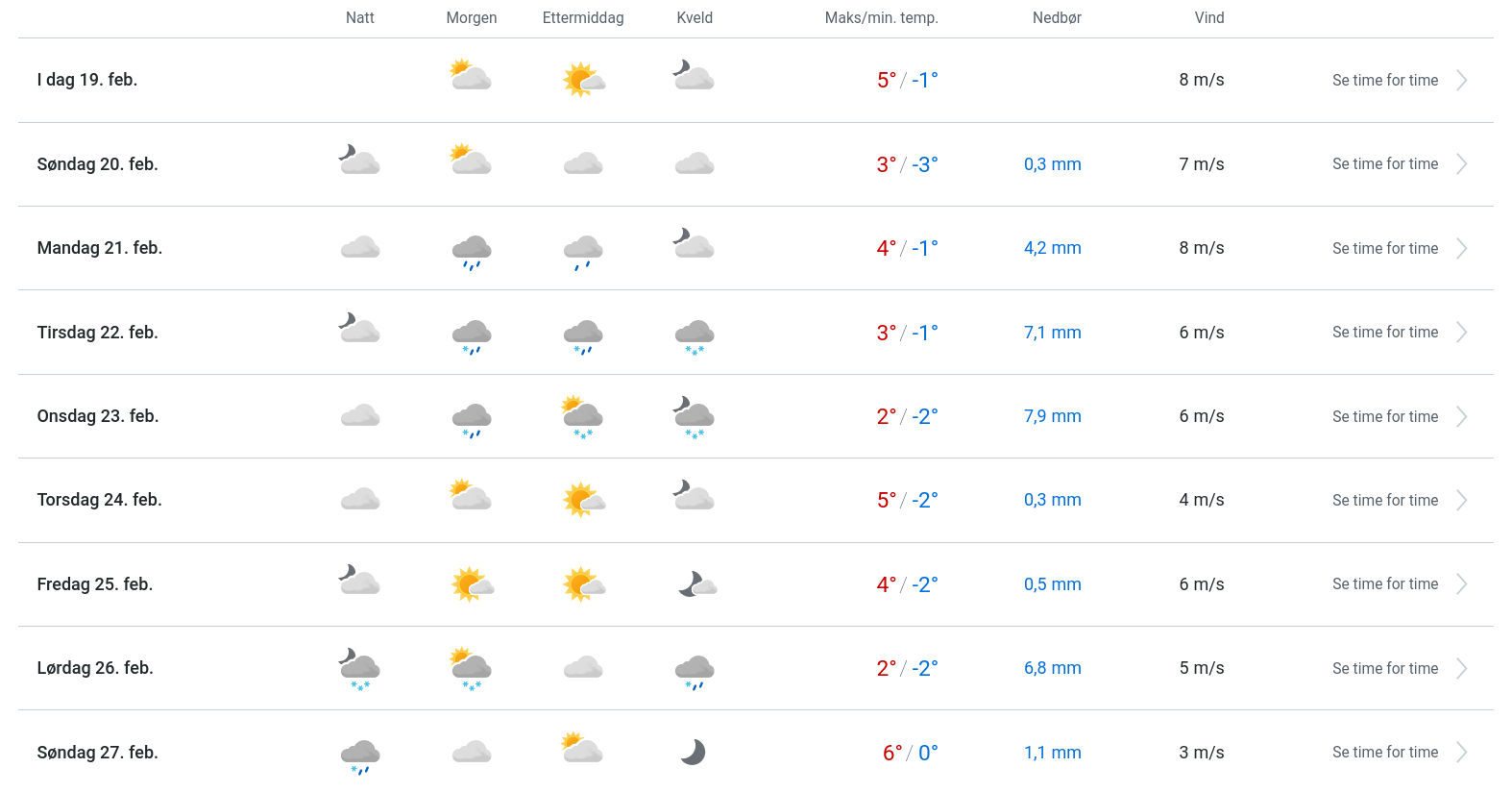Click the clear moon icon for Sunday 27 evening
The width and height of the screenshot is (1512, 793).
[x=693, y=752]
